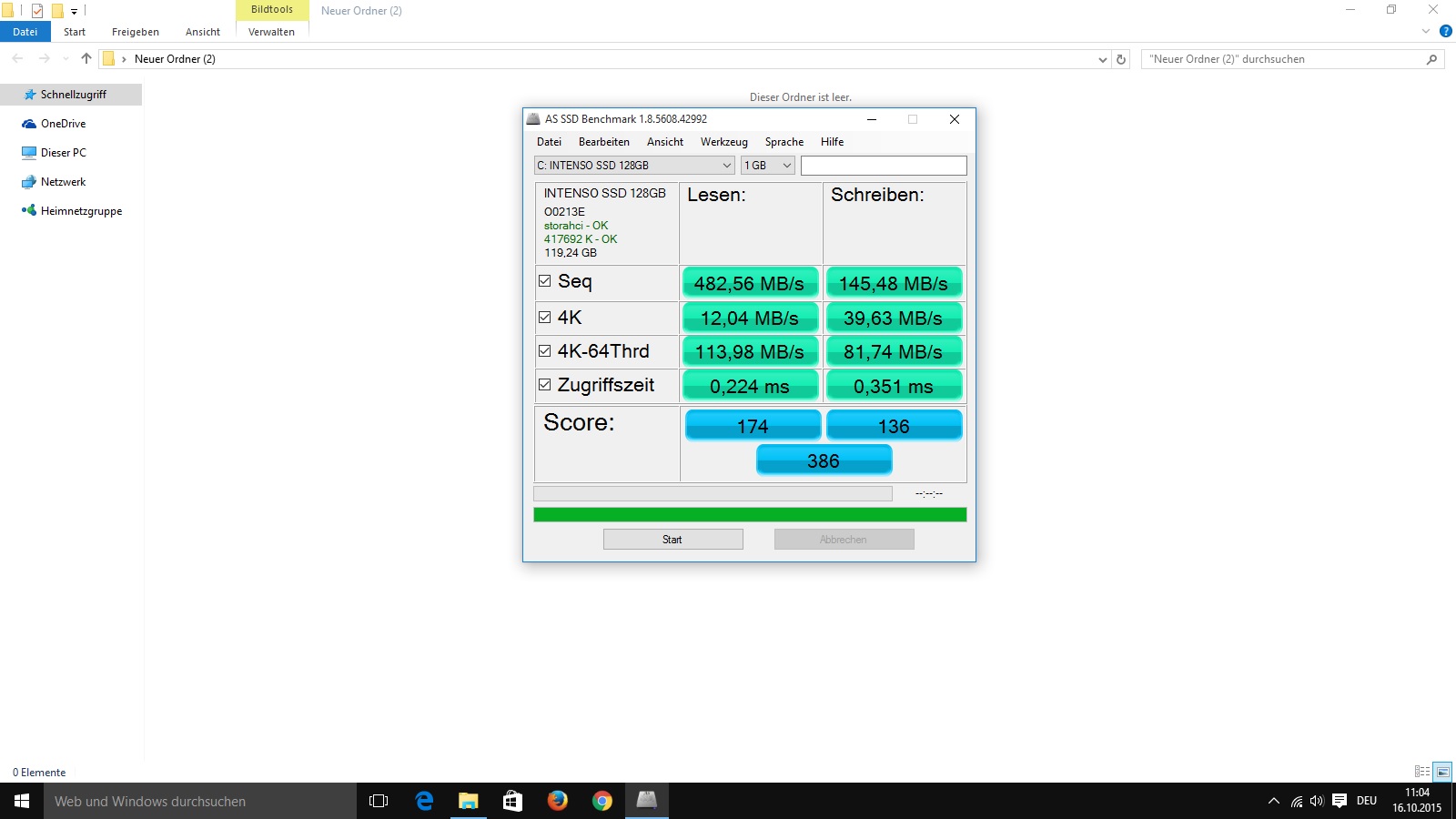Expand the Explorer address bar history dropdown
The height and width of the screenshot is (819, 1456).
pyautogui.click(x=1103, y=60)
